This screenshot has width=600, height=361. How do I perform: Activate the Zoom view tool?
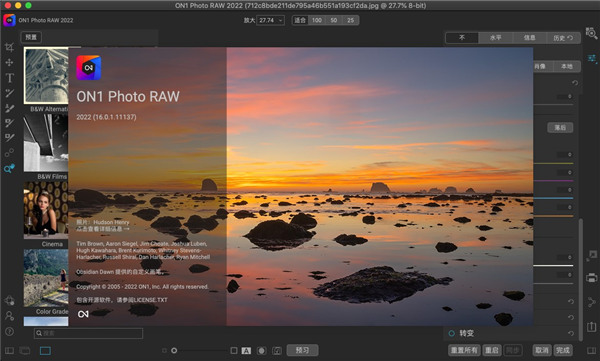tap(9, 168)
